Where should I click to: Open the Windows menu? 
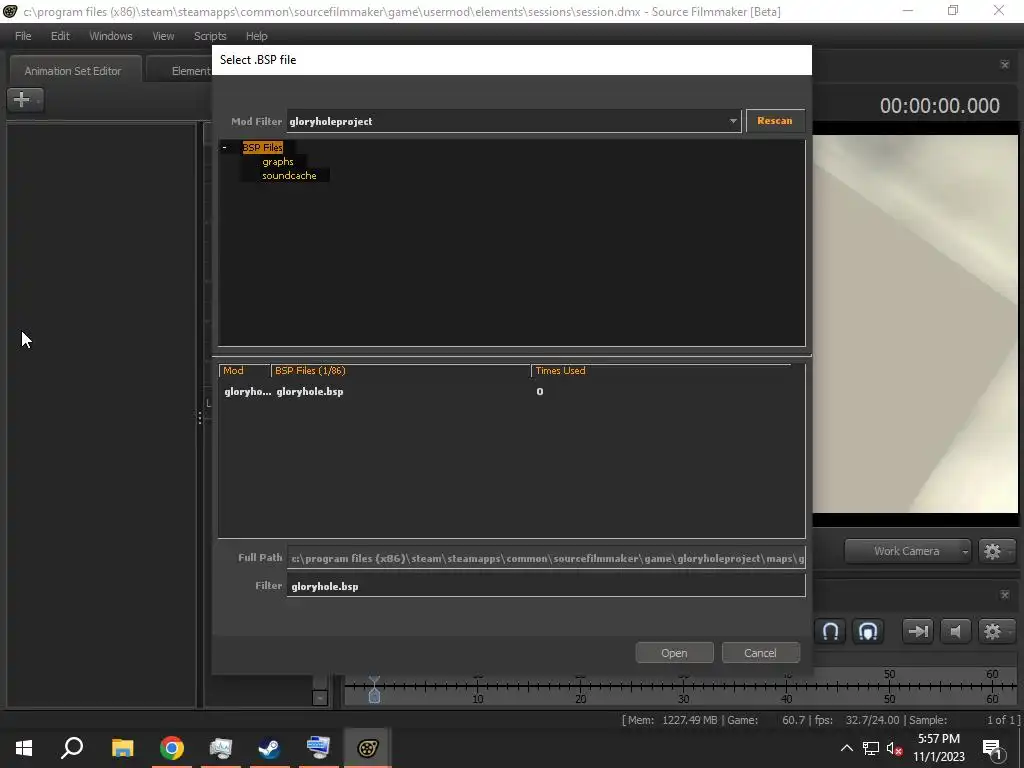pyautogui.click(x=111, y=36)
